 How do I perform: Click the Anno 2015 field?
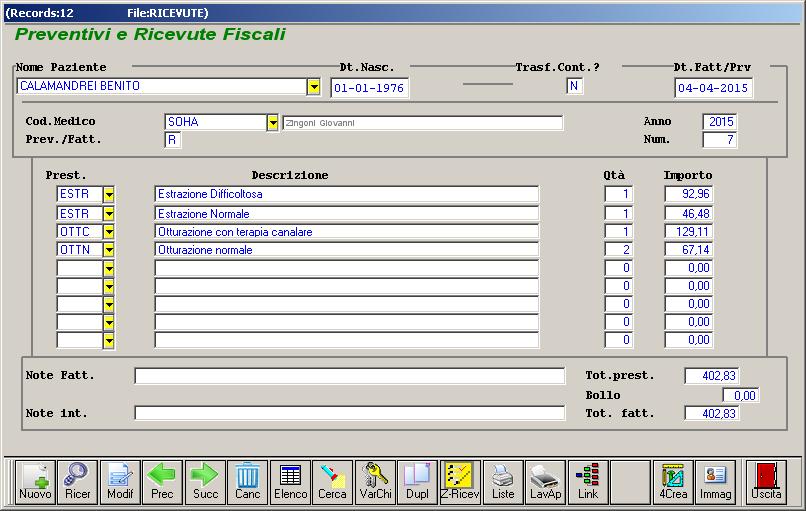pos(720,122)
